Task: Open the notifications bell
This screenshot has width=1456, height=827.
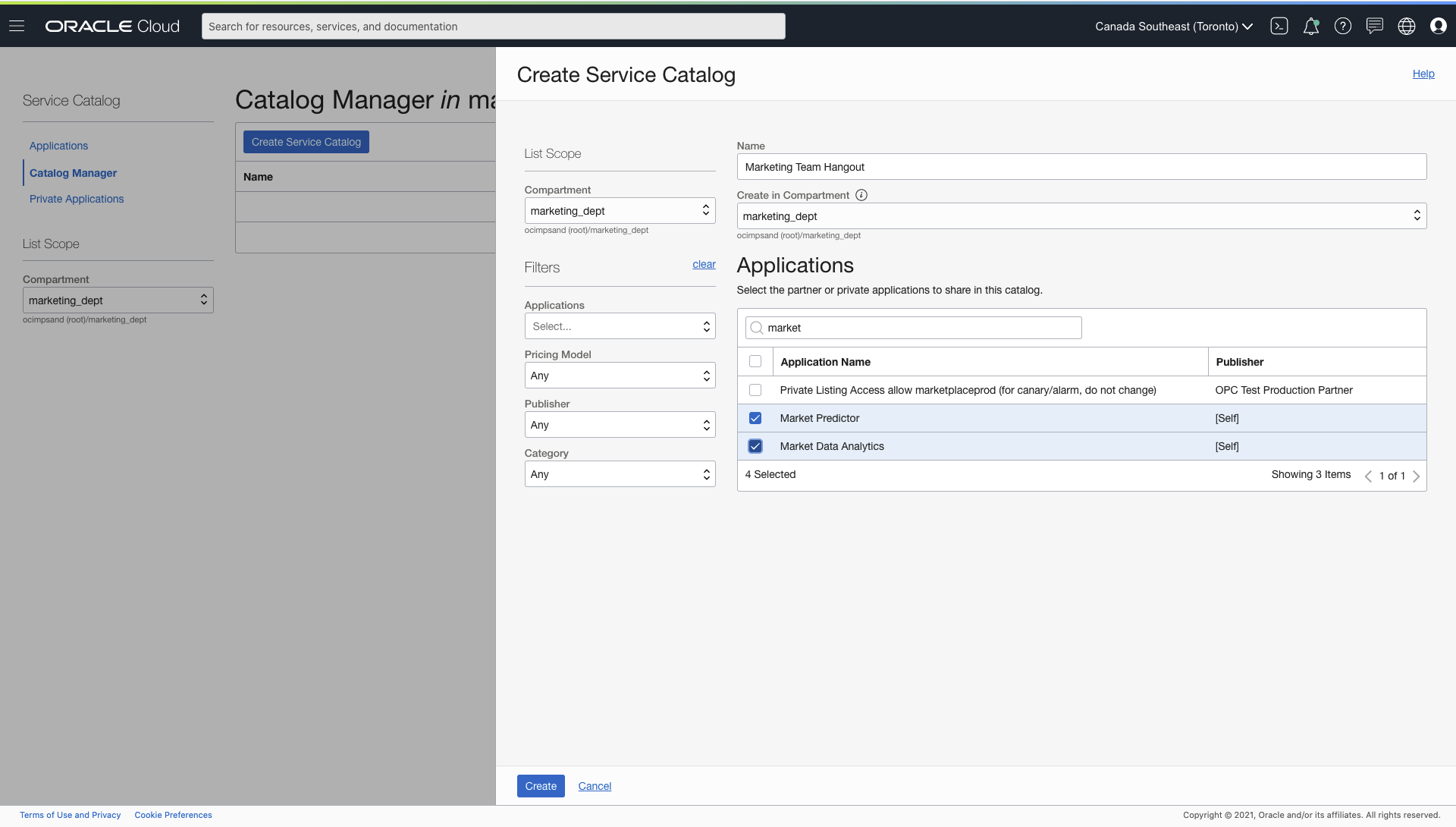Action: point(1311,26)
